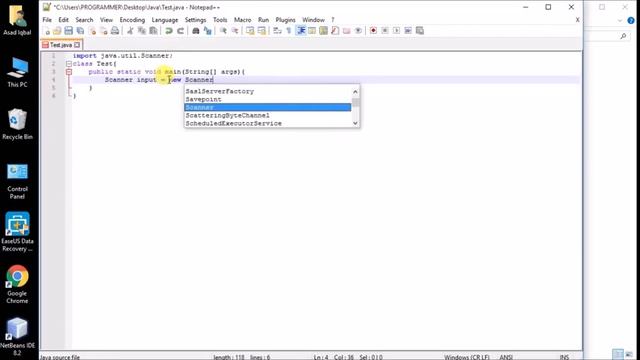The height and width of the screenshot is (360, 640).
Task: Choose ScatteringByteChannel from autocomplete list
Action: point(268,116)
